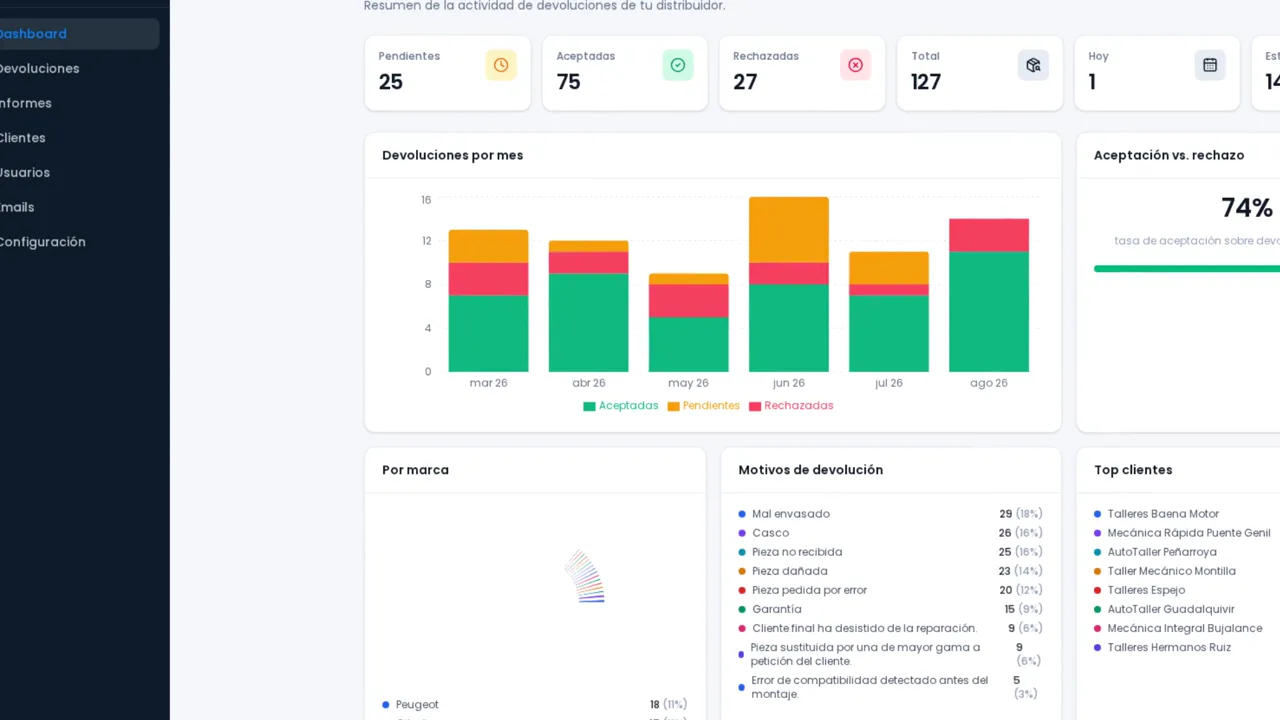1280x720 pixels.
Task: Click the 'jun 26' month label on the chart axis
Action: [789, 383]
